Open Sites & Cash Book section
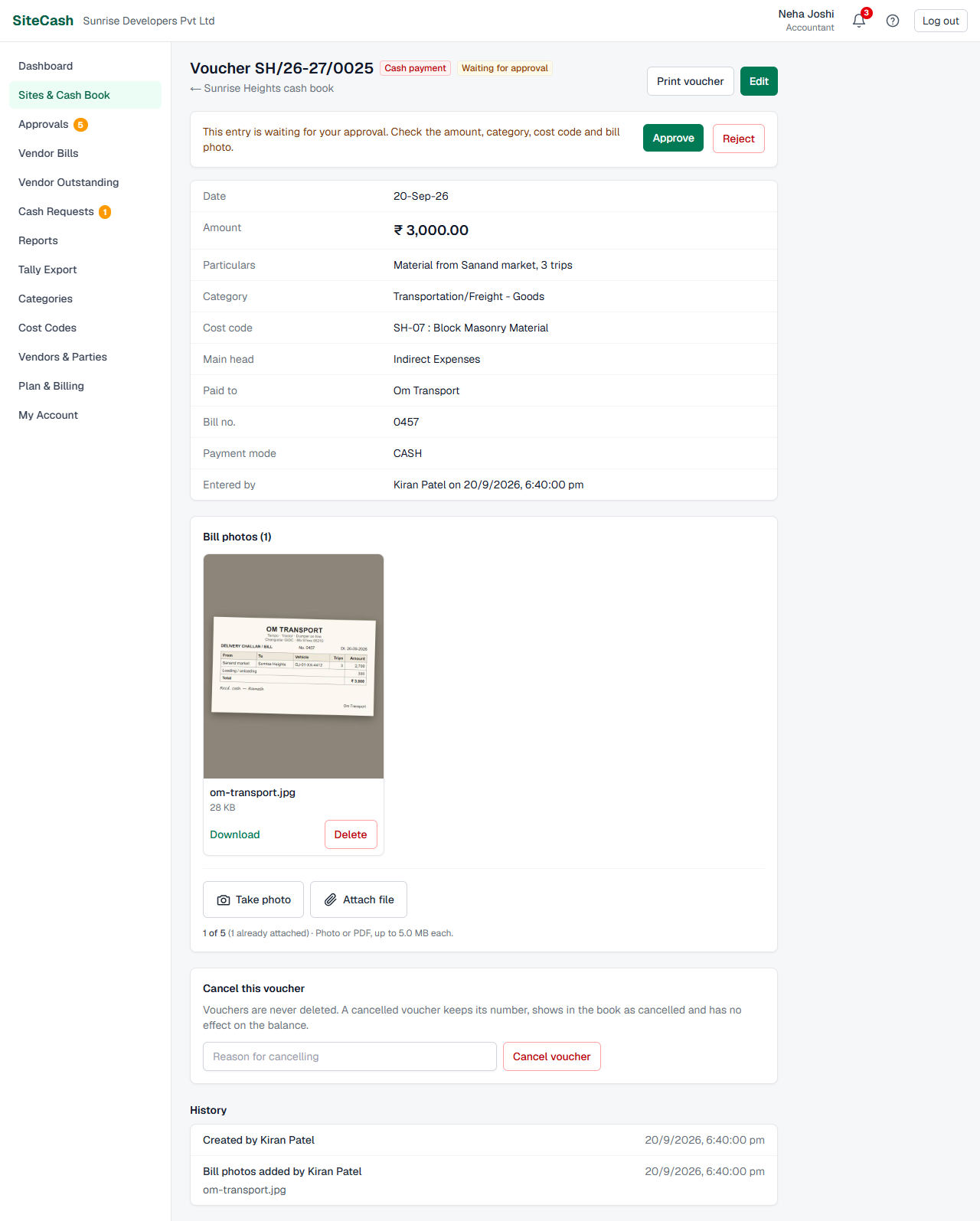The width and height of the screenshot is (980, 1221). [x=85, y=95]
